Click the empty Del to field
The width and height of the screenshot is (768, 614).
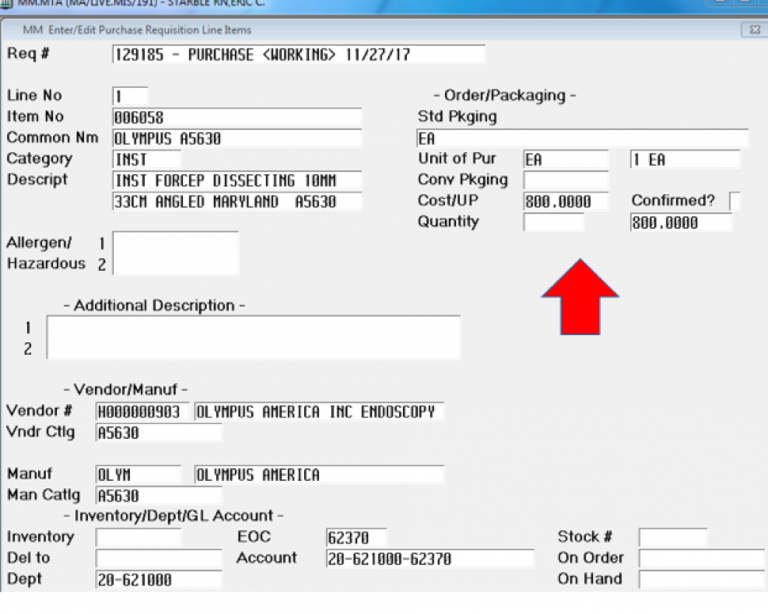point(159,559)
